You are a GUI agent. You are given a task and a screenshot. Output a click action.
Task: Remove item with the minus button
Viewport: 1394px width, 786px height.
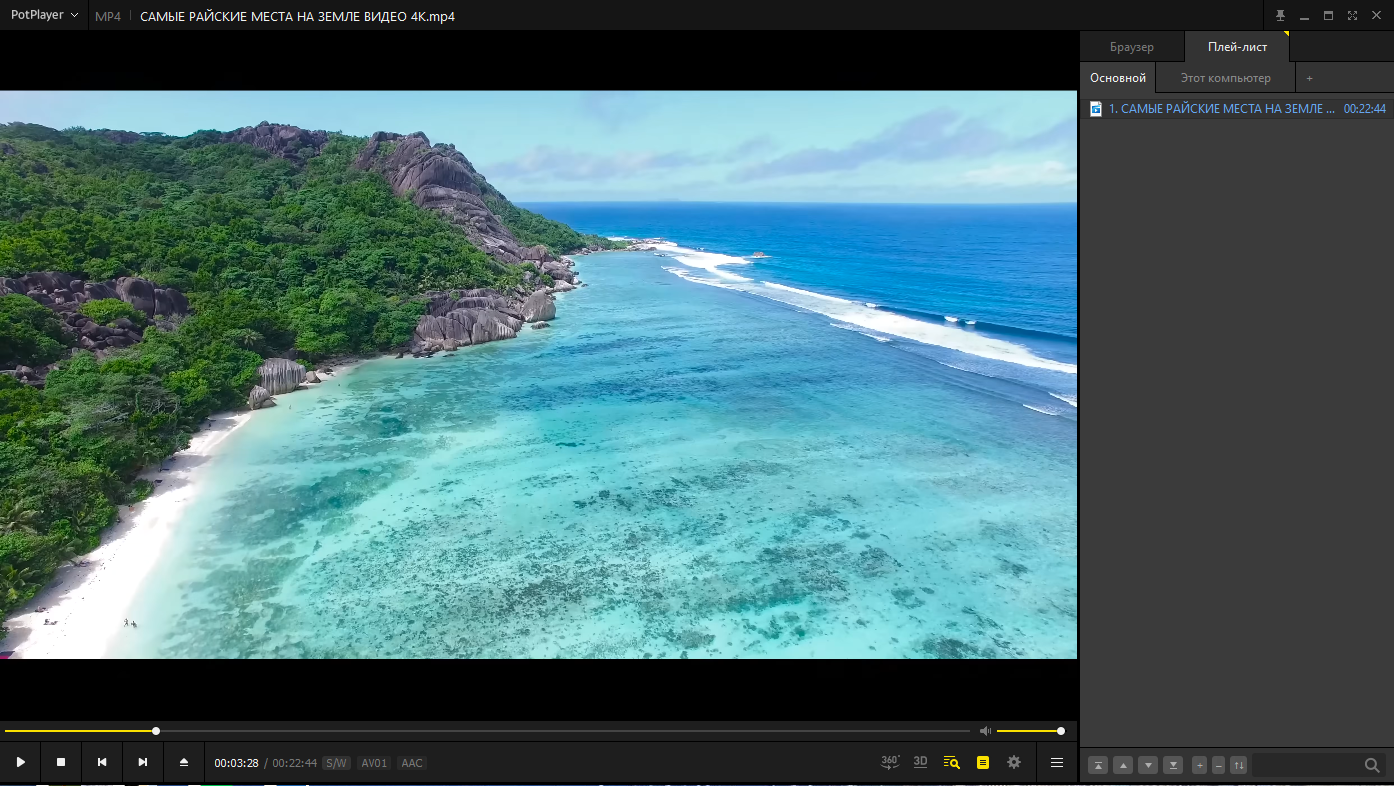coord(1218,764)
